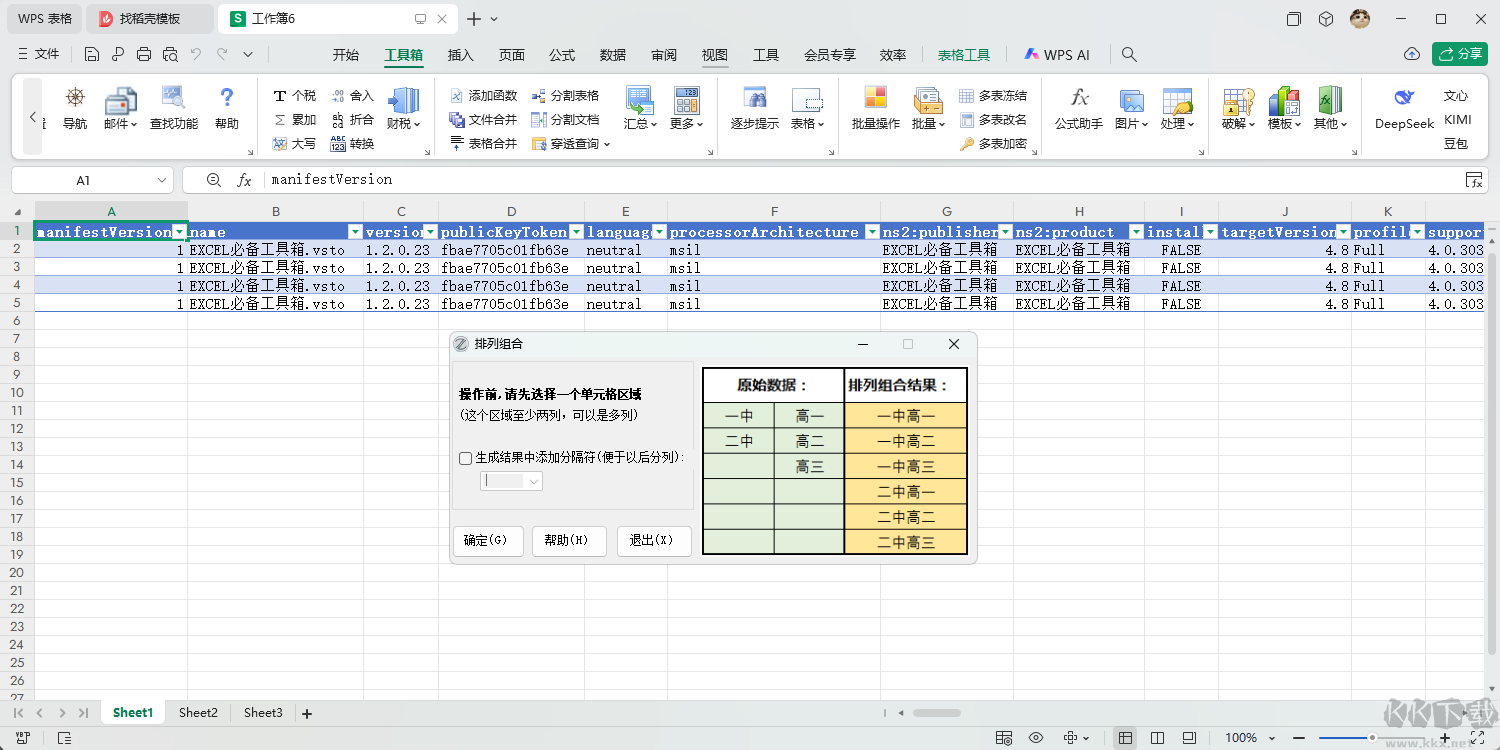Open the name column filter dropdown
The height and width of the screenshot is (750, 1500).
(x=355, y=232)
